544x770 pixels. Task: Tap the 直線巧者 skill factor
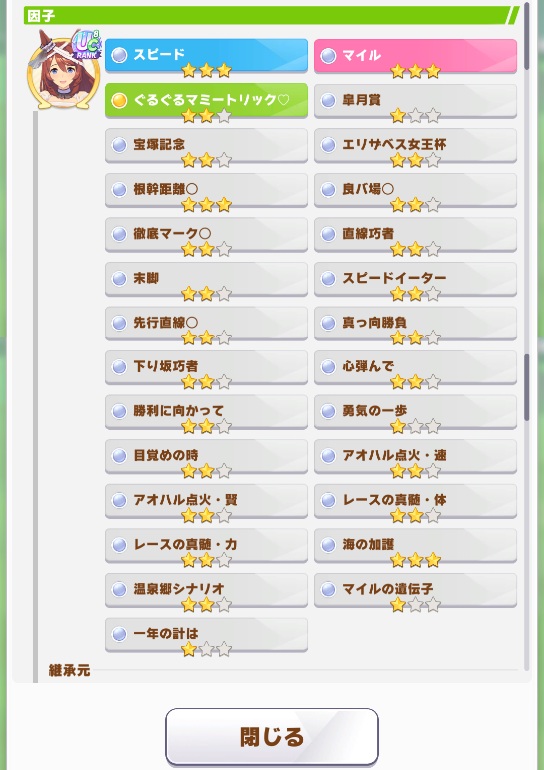click(415, 235)
